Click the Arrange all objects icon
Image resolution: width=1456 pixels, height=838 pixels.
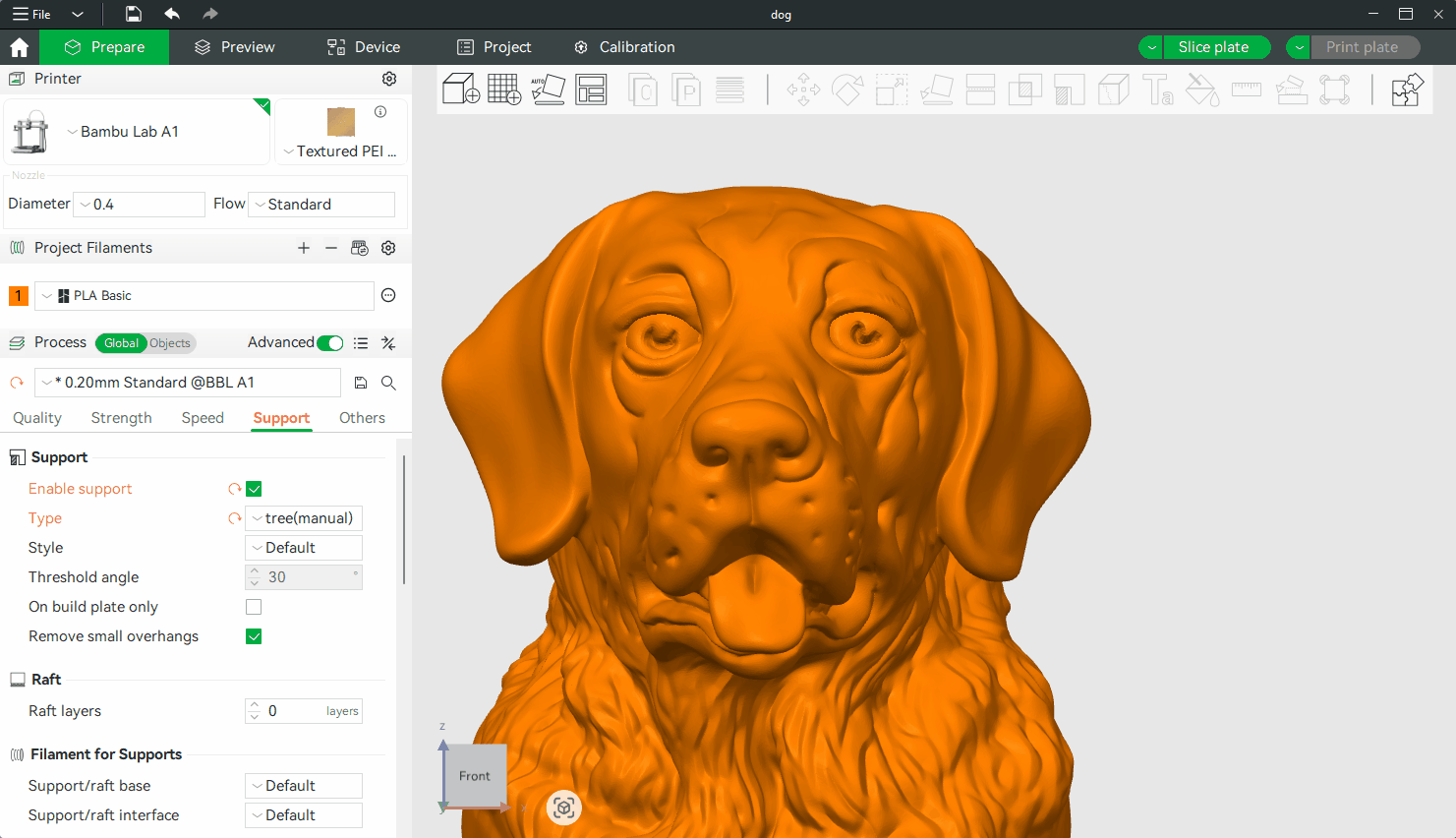click(x=591, y=90)
